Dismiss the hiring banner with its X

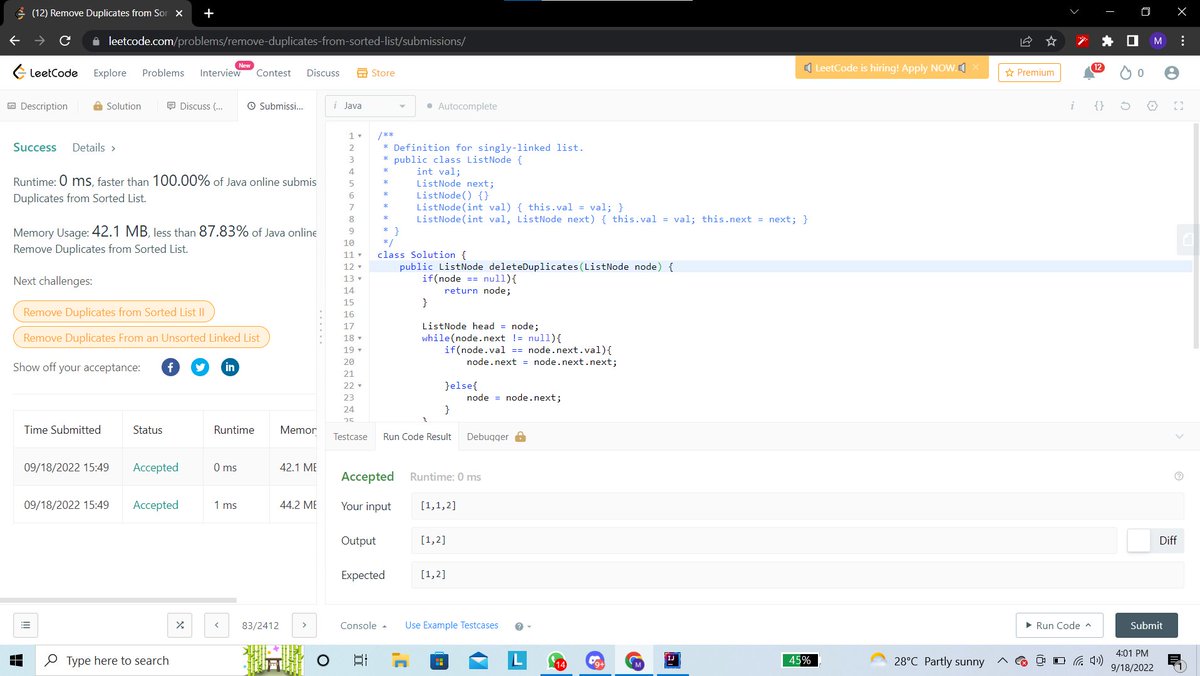pos(977,68)
